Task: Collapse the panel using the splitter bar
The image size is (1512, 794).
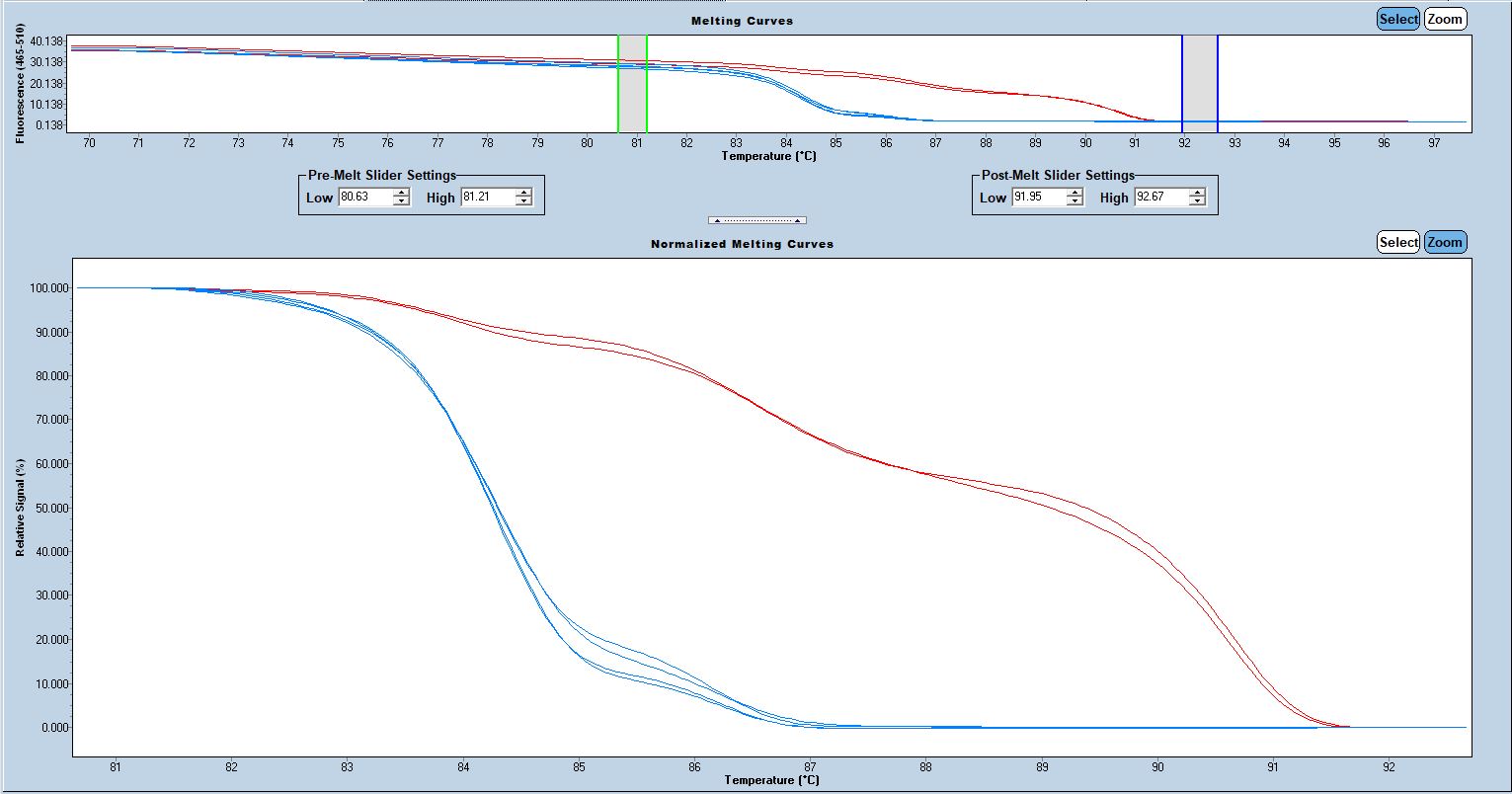Action: (756, 220)
